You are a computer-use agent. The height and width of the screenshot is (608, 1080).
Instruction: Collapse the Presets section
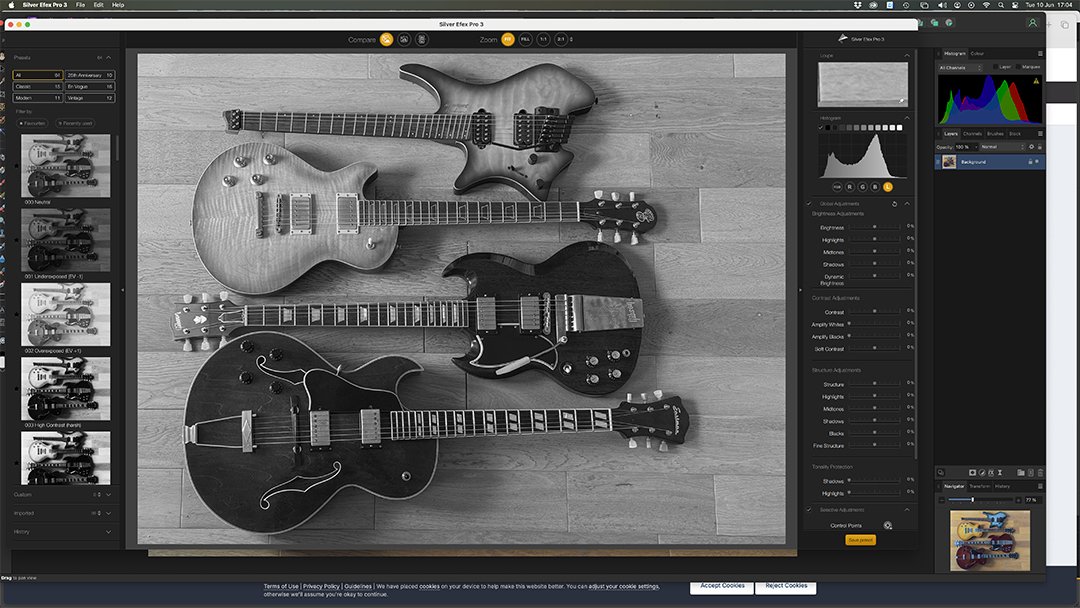(108, 58)
